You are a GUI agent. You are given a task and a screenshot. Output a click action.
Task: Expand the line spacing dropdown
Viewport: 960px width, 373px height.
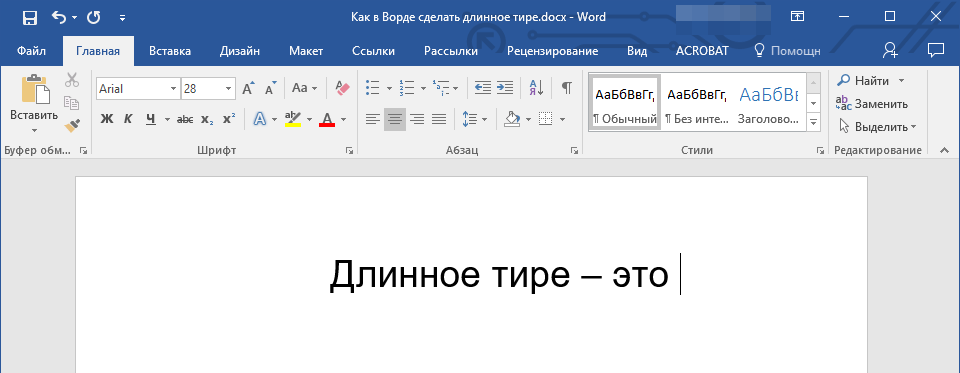pos(485,119)
